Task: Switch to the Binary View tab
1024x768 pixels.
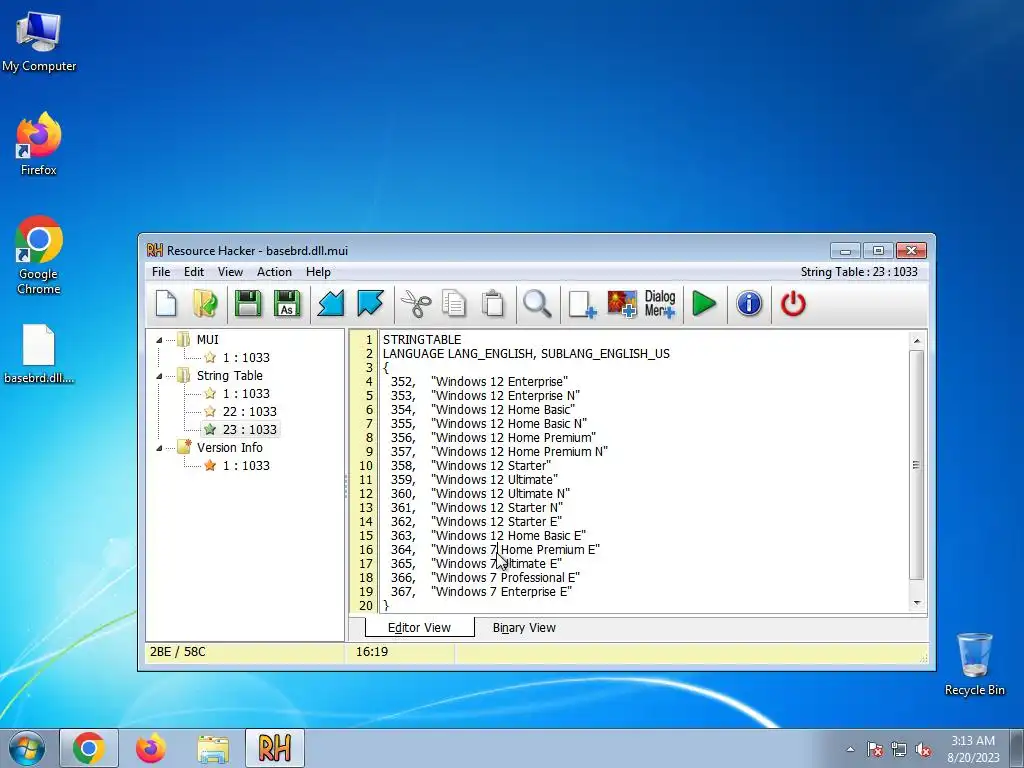Action: pyautogui.click(x=524, y=628)
